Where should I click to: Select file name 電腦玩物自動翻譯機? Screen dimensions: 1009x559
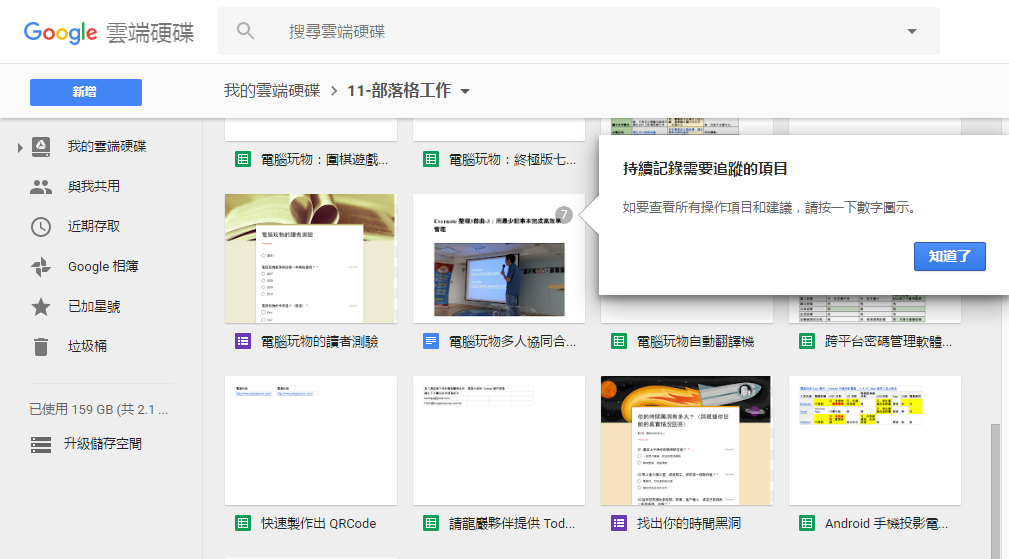pyautogui.click(x=695, y=342)
